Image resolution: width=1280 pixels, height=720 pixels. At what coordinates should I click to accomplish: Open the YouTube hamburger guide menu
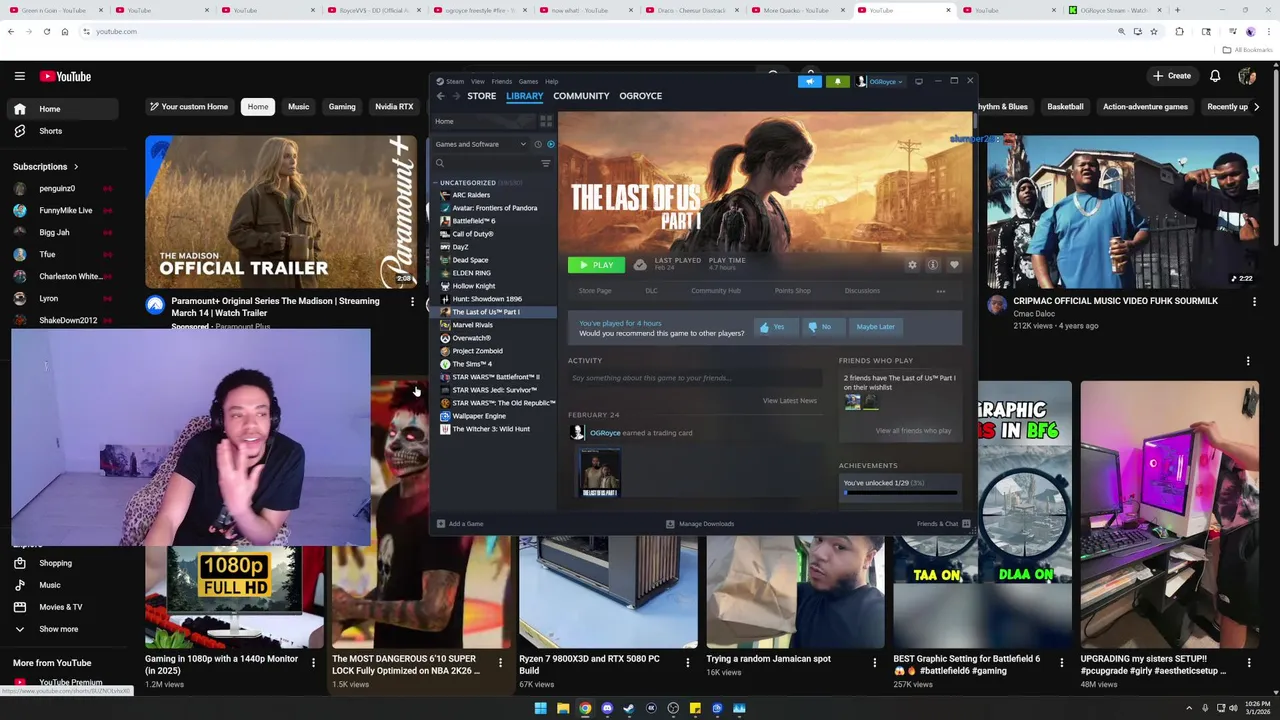19,76
